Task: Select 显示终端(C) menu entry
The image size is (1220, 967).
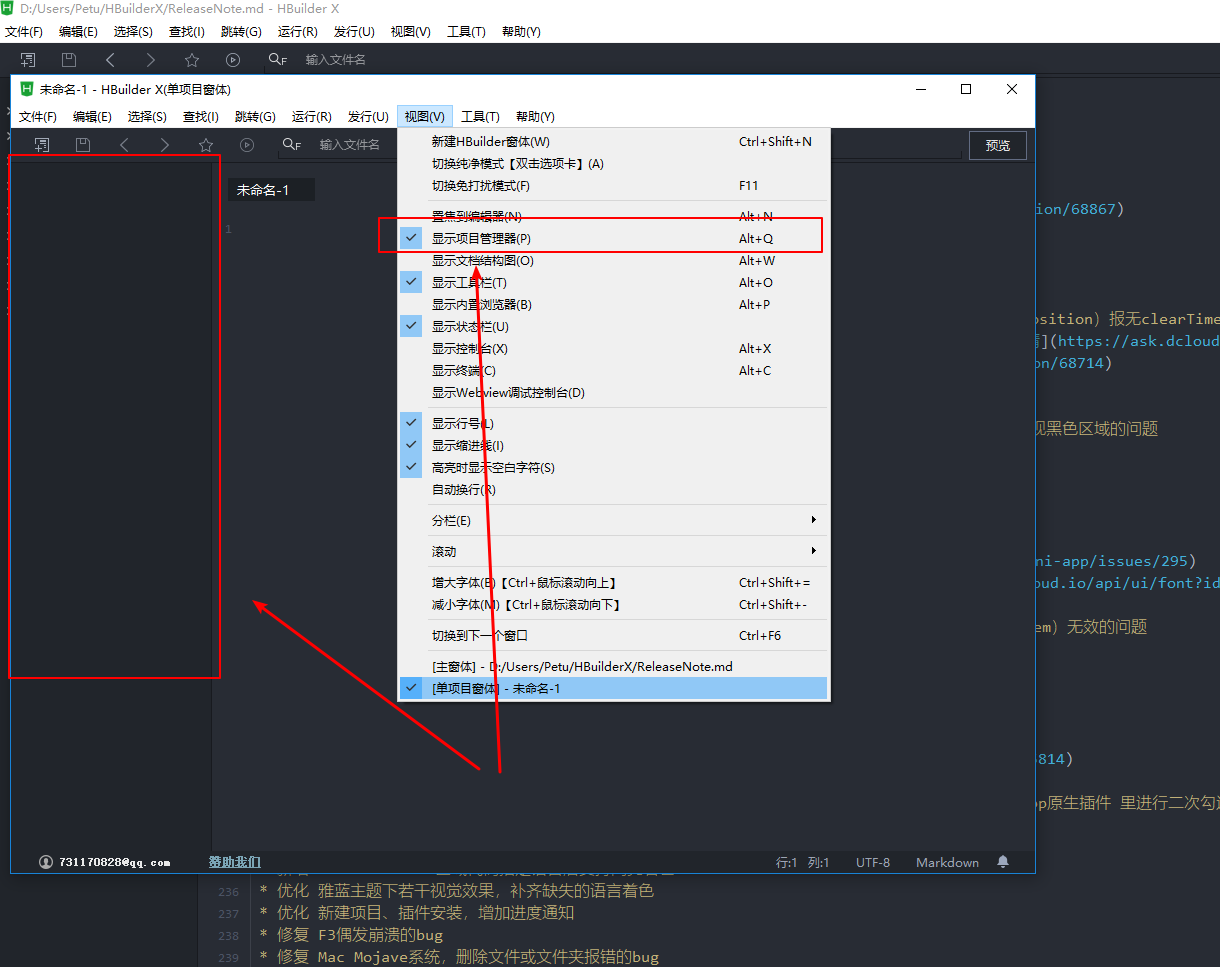Action: click(613, 371)
